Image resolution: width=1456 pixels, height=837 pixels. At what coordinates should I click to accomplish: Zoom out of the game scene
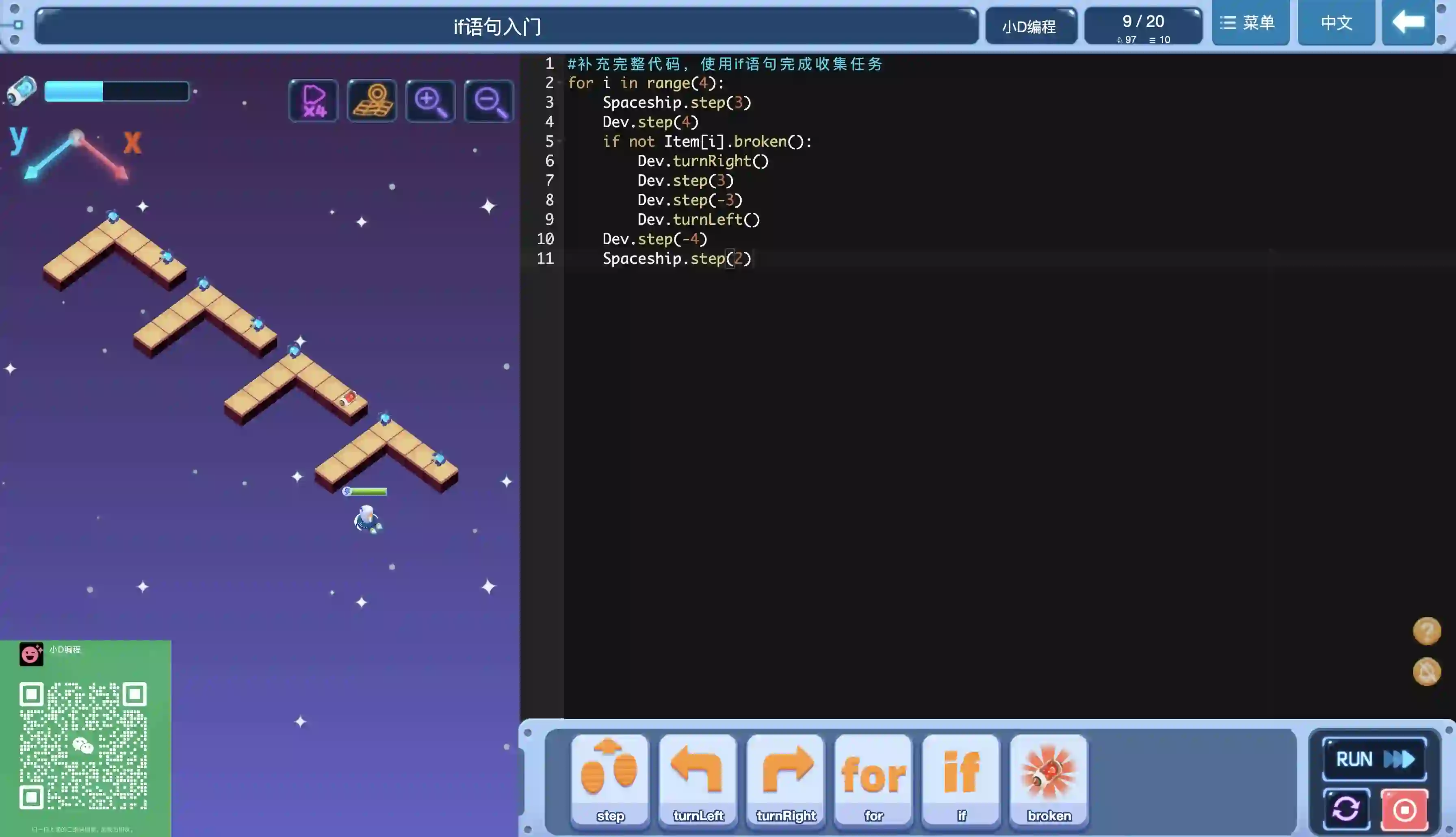tap(489, 101)
